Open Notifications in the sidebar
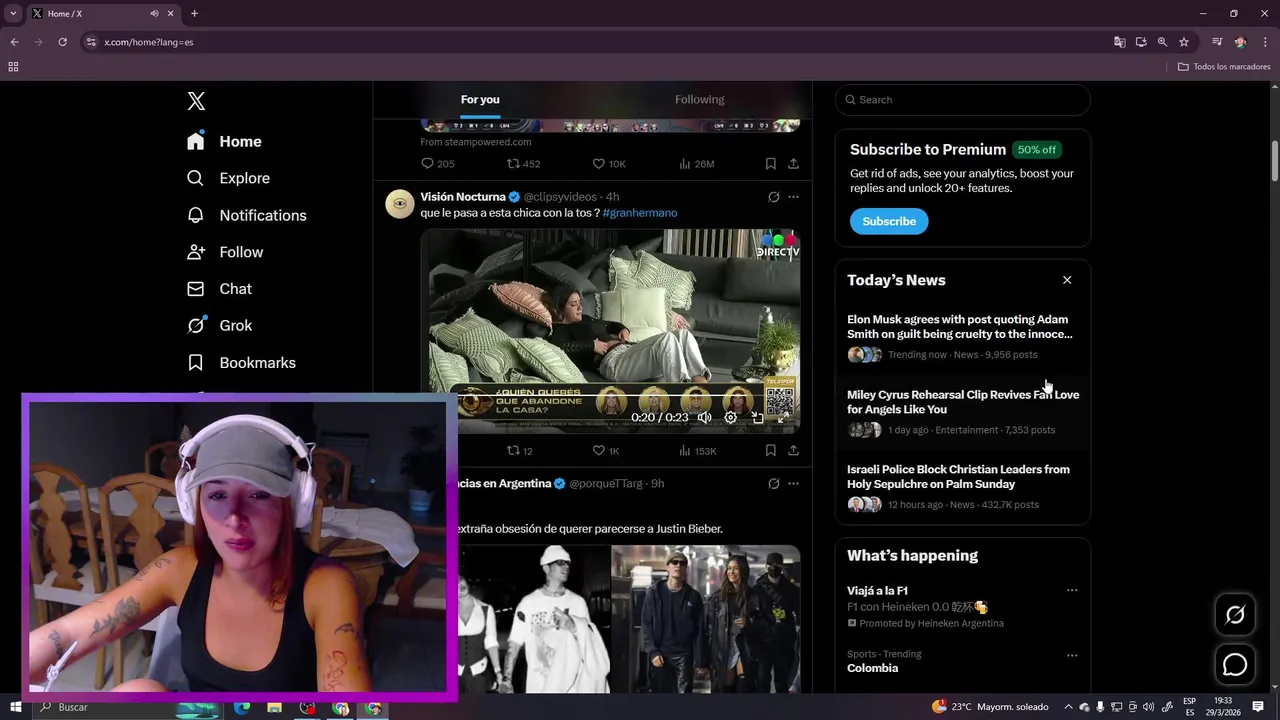Image resolution: width=1280 pixels, height=720 pixels. 246,215
